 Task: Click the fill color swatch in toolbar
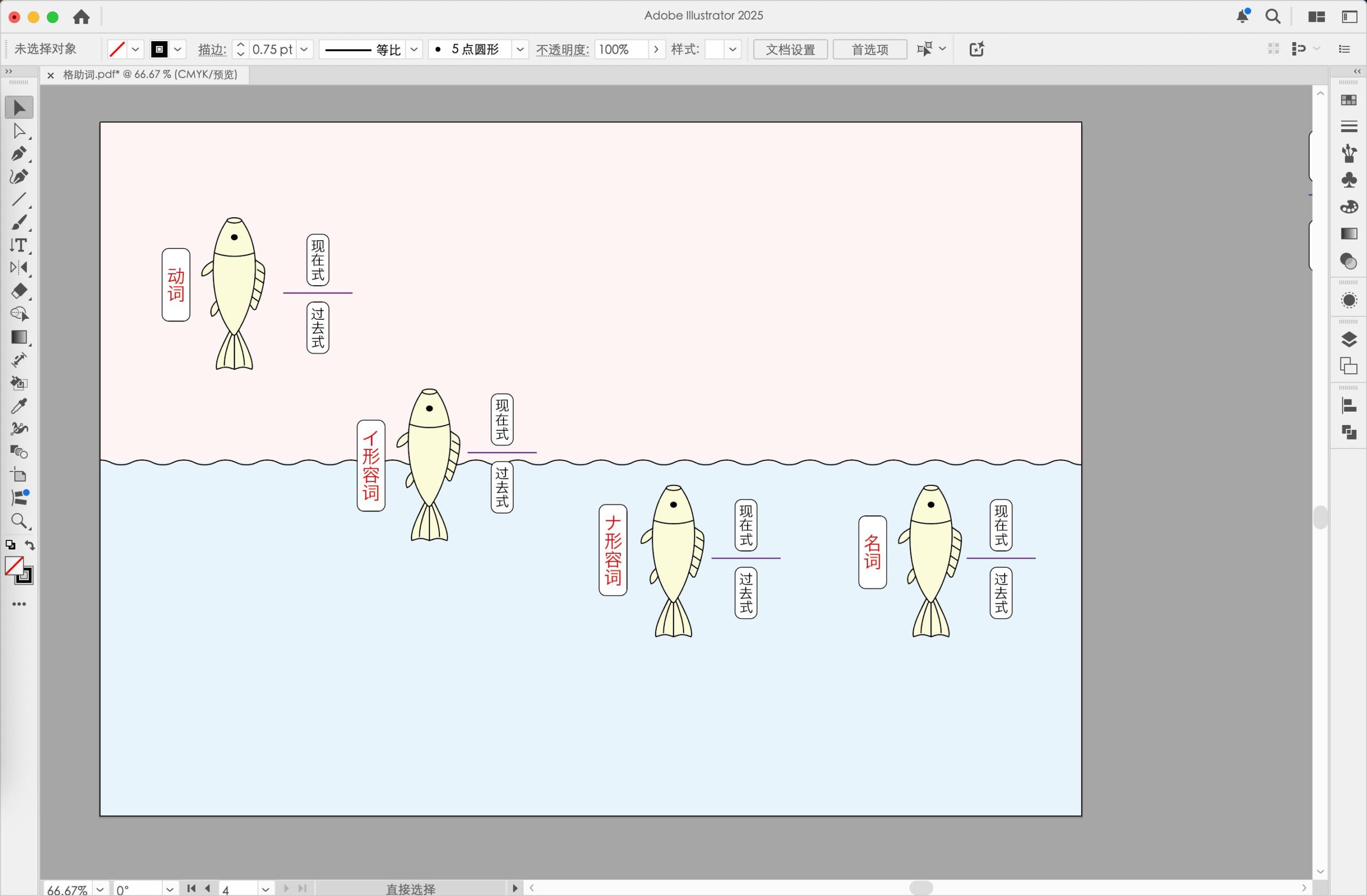click(x=13, y=566)
